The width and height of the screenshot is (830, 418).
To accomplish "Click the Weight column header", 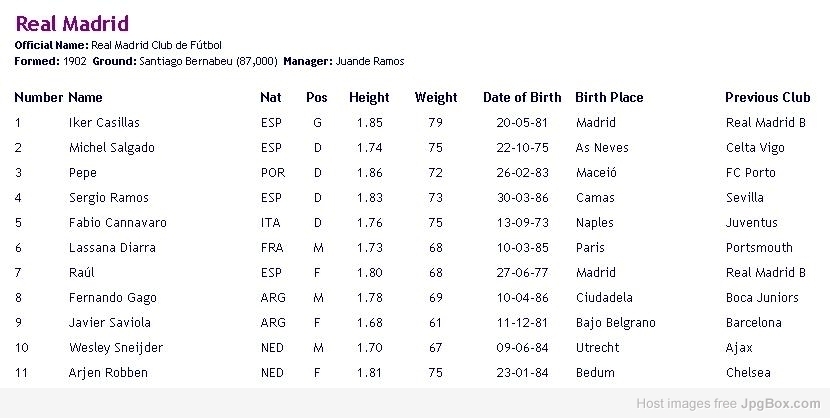I will click(x=436, y=98).
